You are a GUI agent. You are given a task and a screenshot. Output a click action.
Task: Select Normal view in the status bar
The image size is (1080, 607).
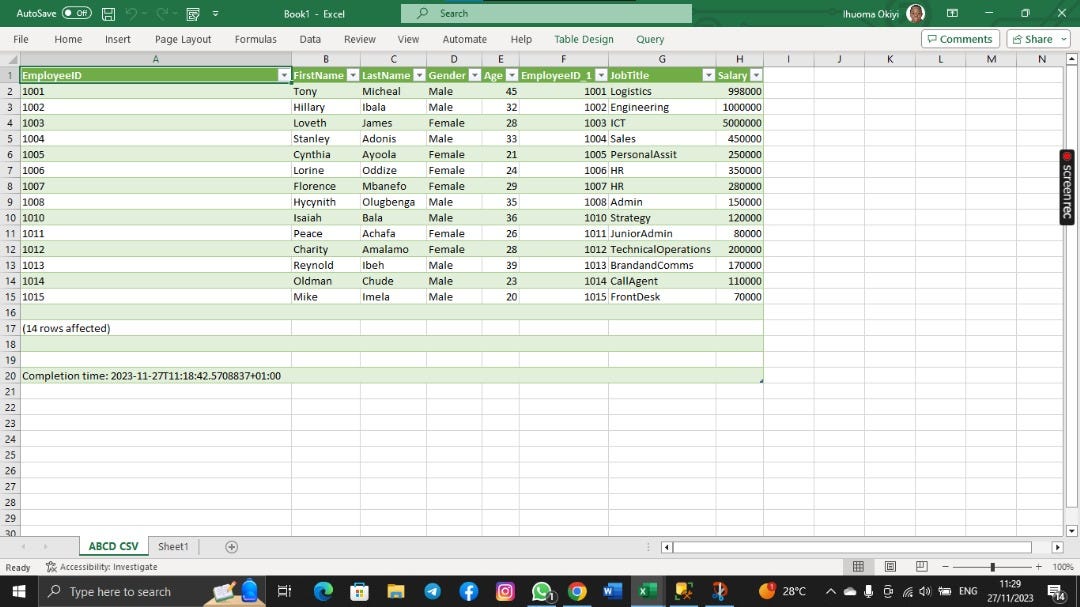(858, 566)
